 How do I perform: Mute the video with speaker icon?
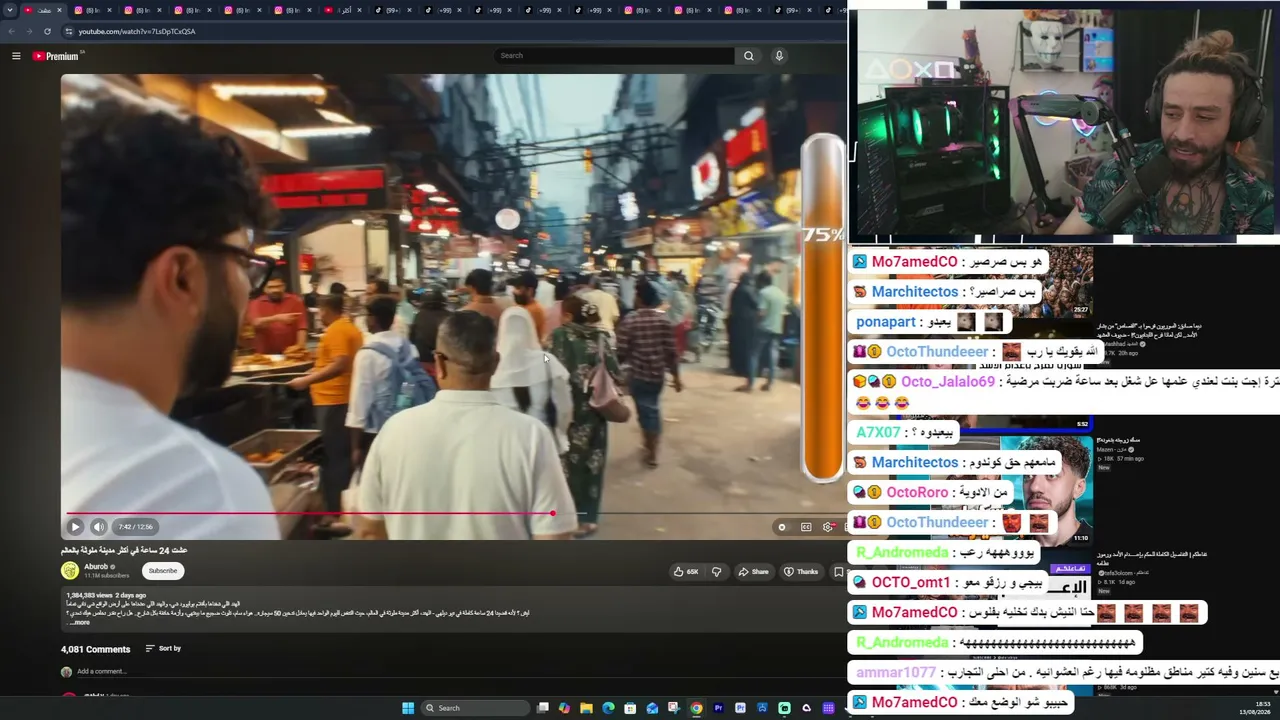pyautogui.click(x=98, y=527)
